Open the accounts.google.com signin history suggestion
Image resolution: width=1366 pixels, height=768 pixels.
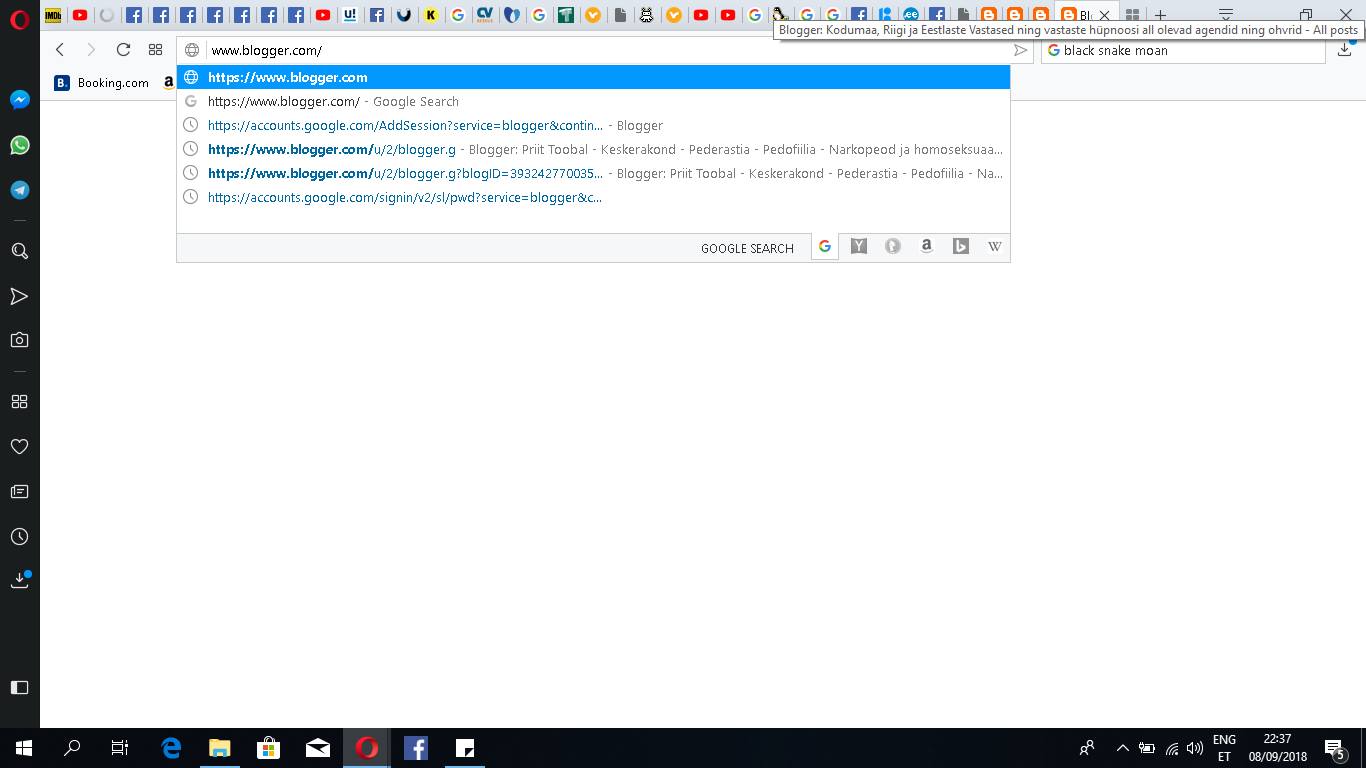[x=593, y=197]
